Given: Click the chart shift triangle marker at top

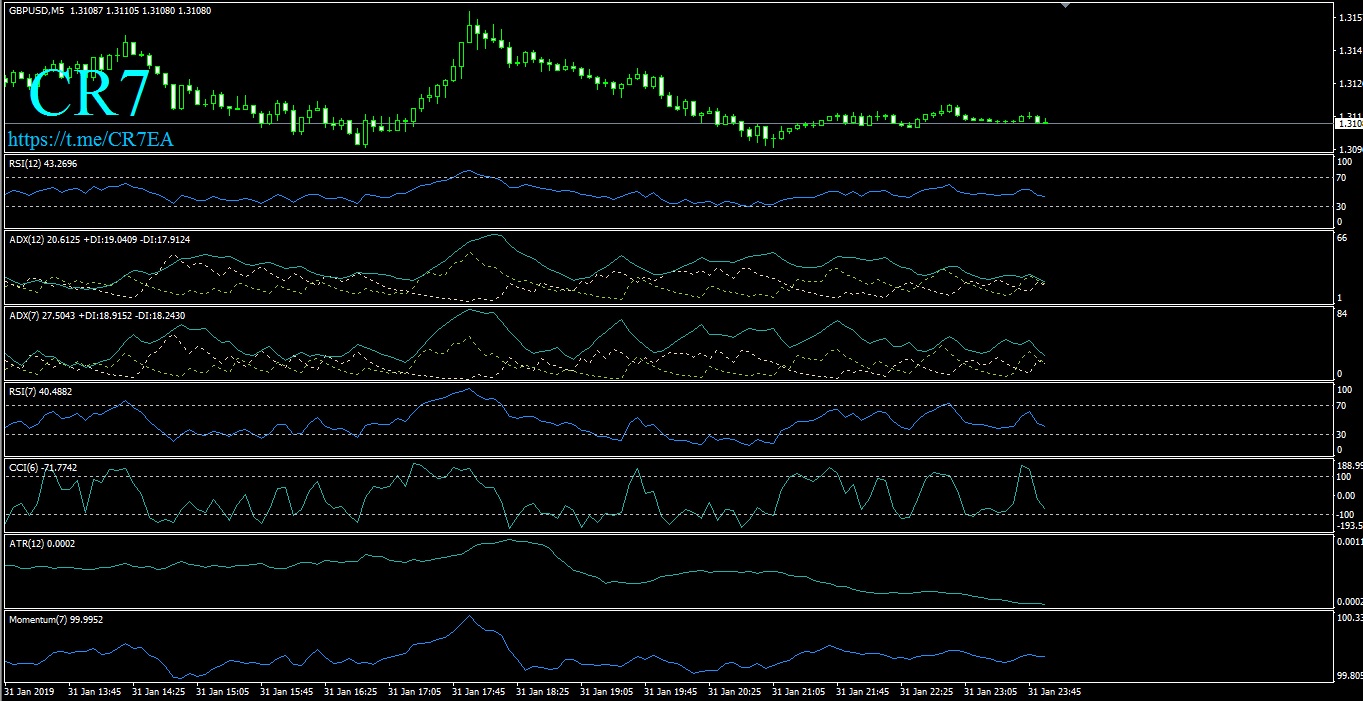Looking at the screenshot, I should tap(1066, 5).
